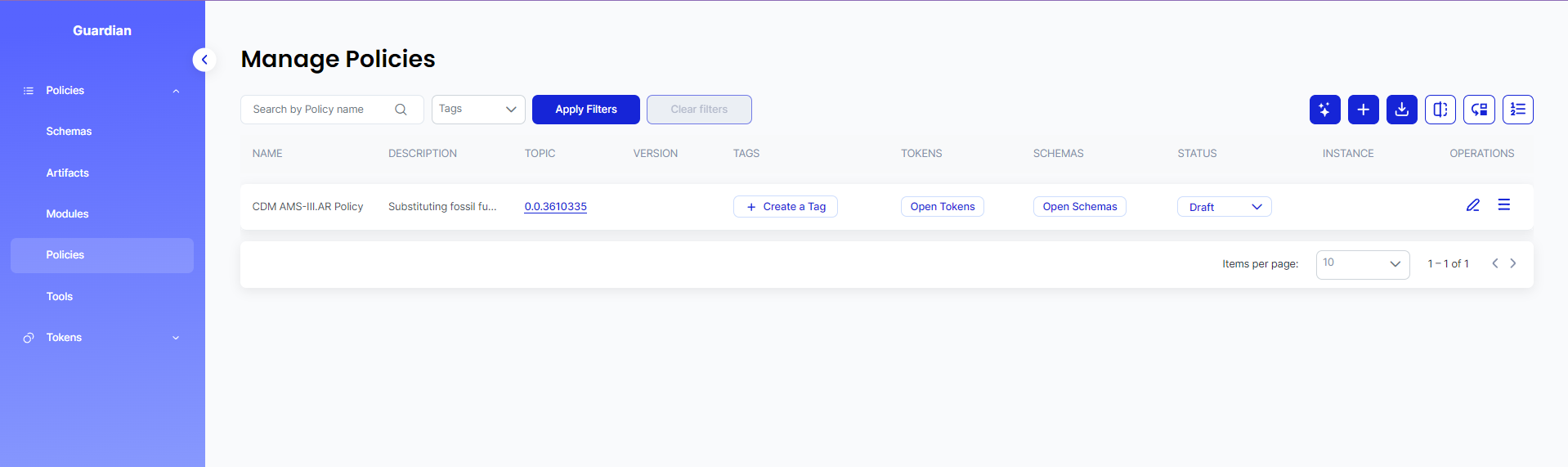Viewport: 1568px width, 467px height.
Task: Open the Tags filter dropdown
Action: pos(478,110)
